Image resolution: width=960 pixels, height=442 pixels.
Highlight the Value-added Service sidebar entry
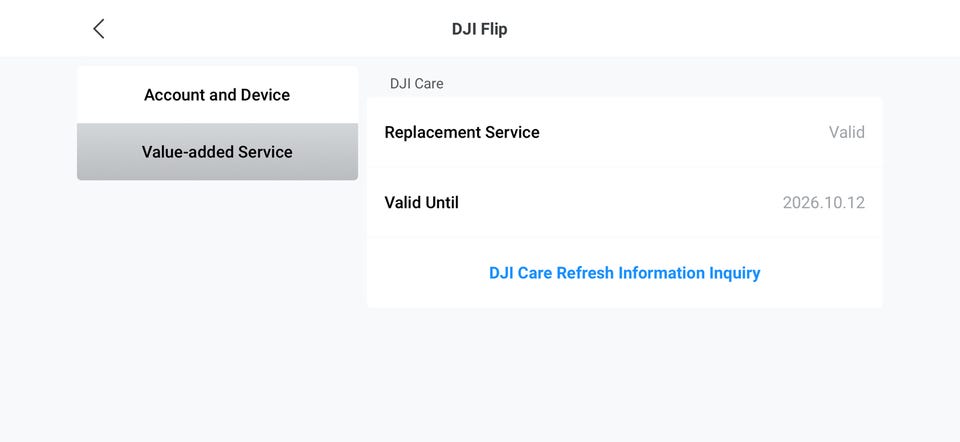point(217,152)
